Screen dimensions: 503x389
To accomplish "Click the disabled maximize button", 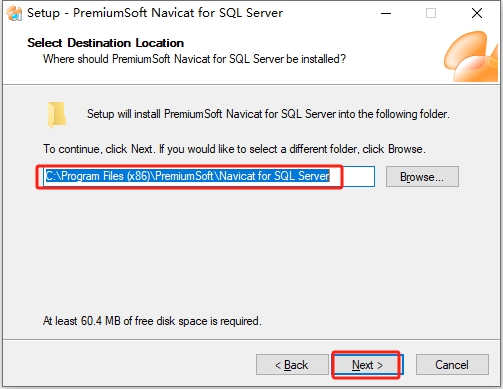I will 431,13.
